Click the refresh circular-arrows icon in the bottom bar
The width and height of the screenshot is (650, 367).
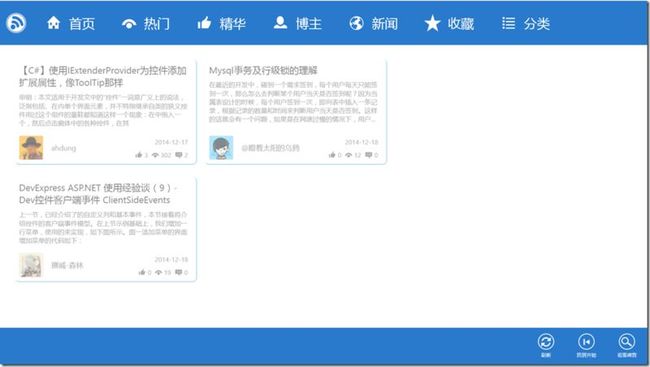click(x=546, y=342)
